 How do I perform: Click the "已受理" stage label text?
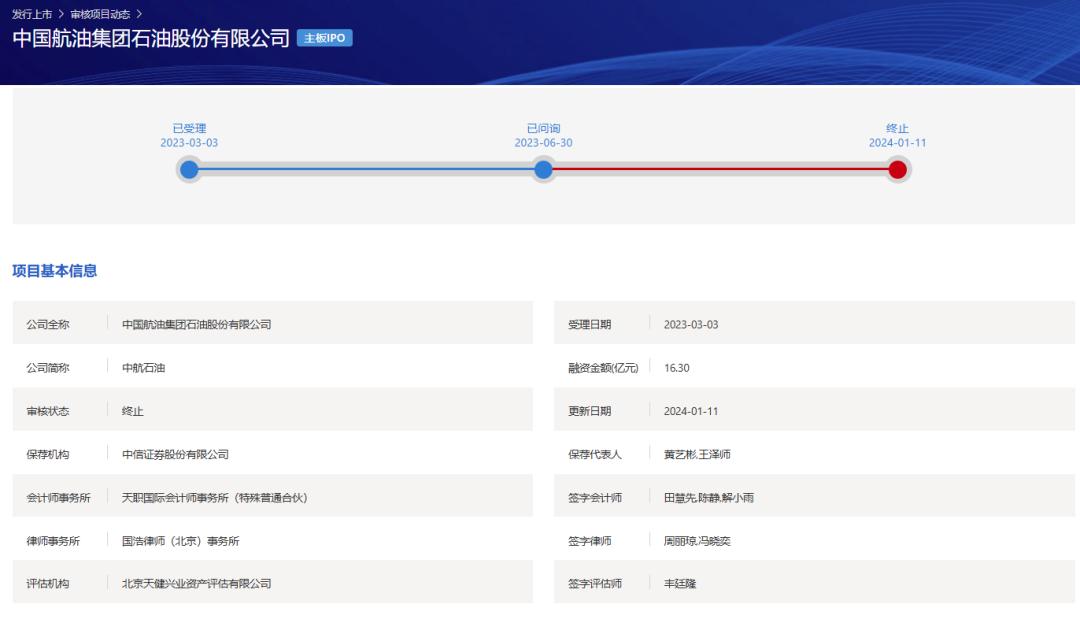[189, 128]
